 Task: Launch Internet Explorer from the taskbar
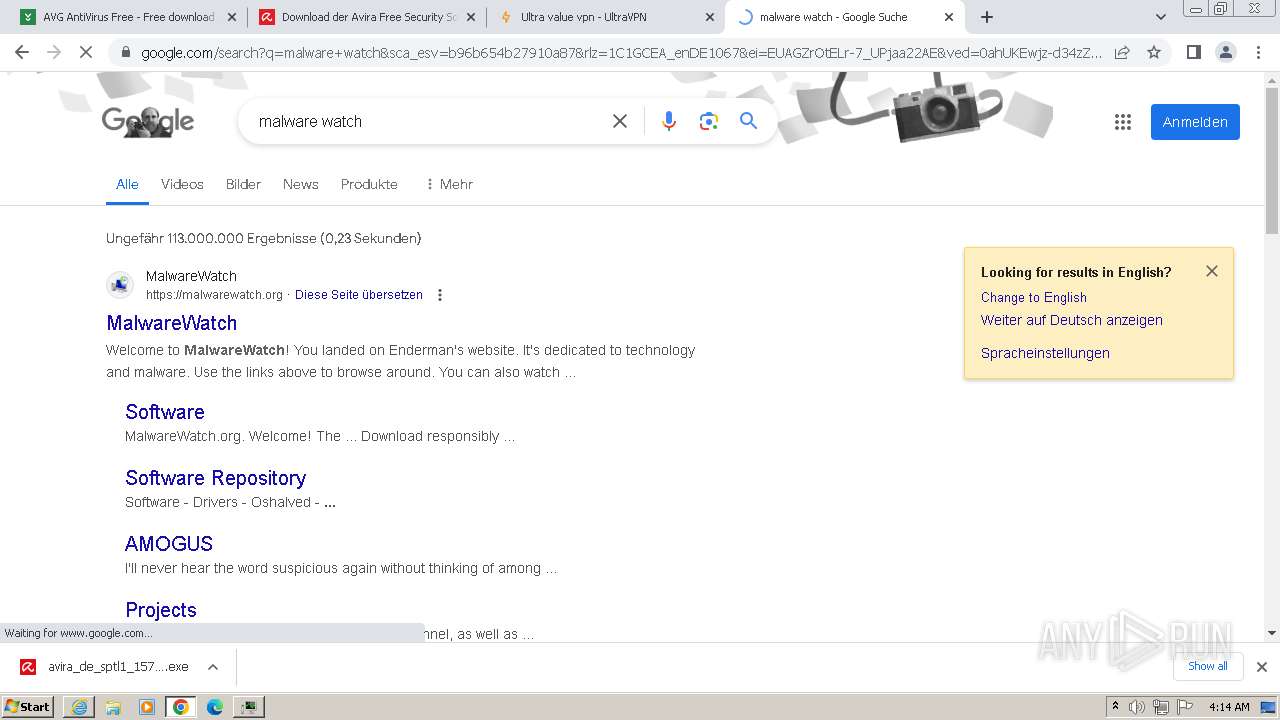(79, 707)
